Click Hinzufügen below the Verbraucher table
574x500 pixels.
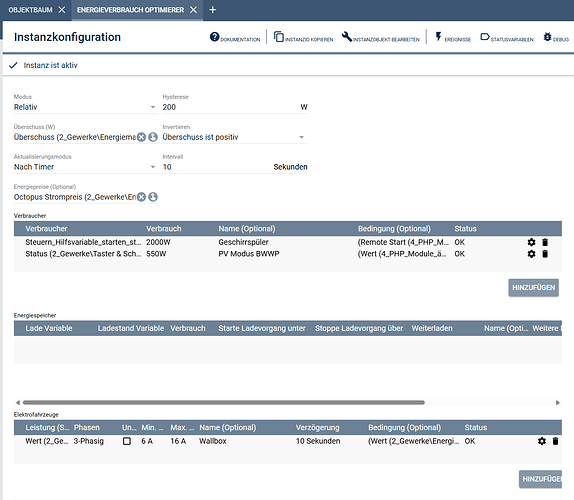point(533,288)
